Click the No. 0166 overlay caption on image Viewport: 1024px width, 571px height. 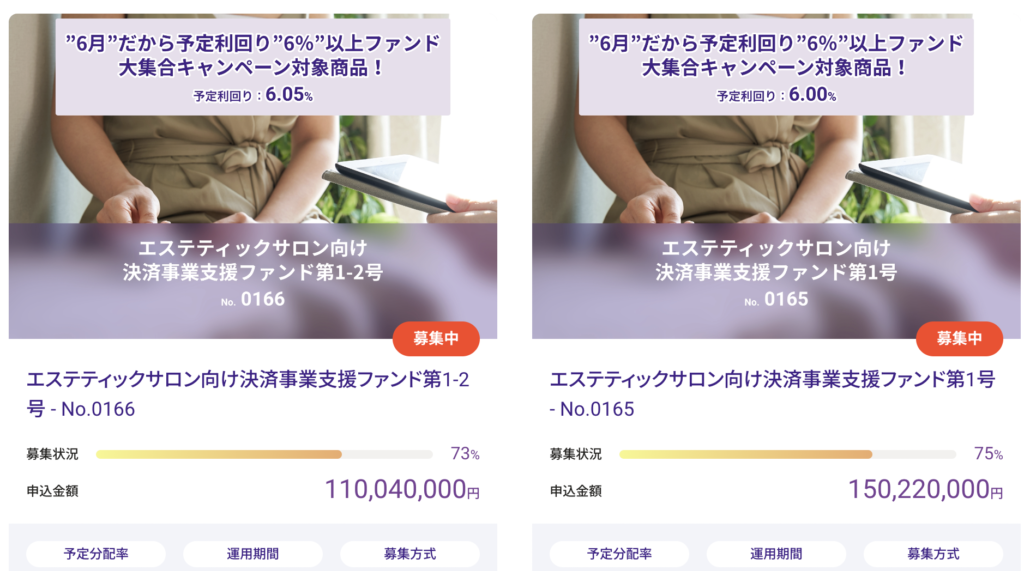(x=253, y=299)
